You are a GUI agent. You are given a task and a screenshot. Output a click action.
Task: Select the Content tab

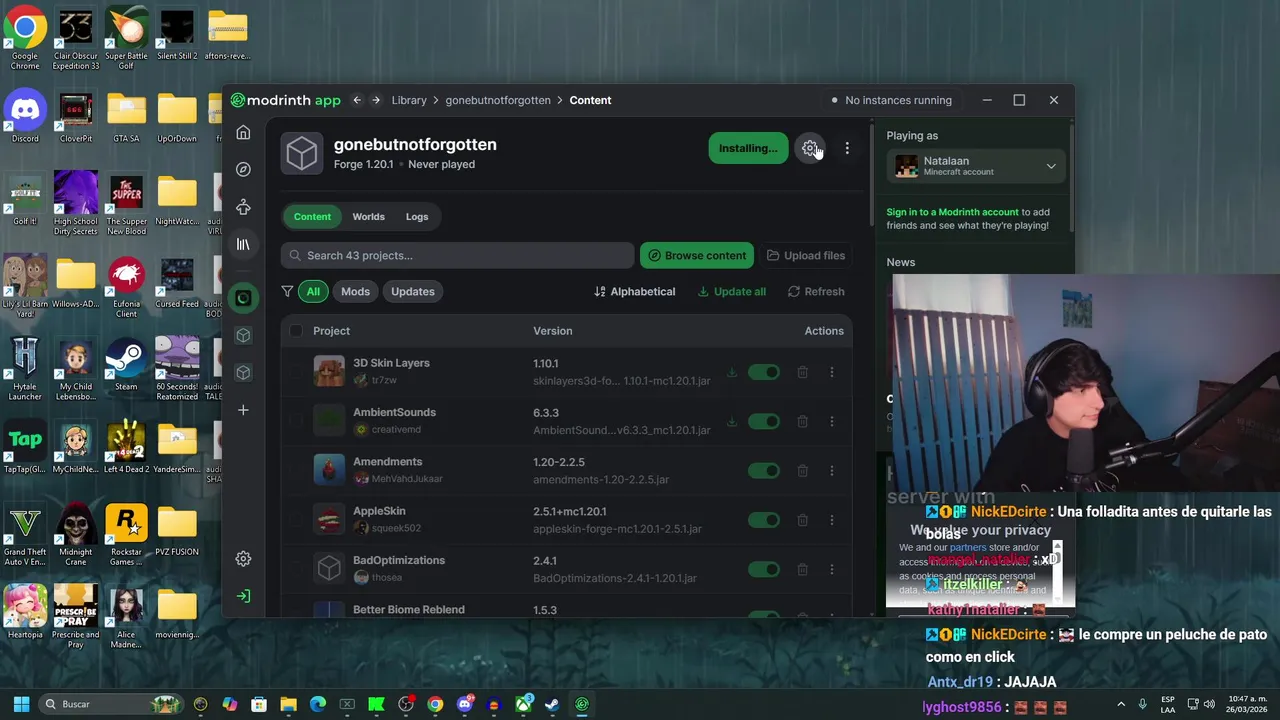(x=312, y=216)
